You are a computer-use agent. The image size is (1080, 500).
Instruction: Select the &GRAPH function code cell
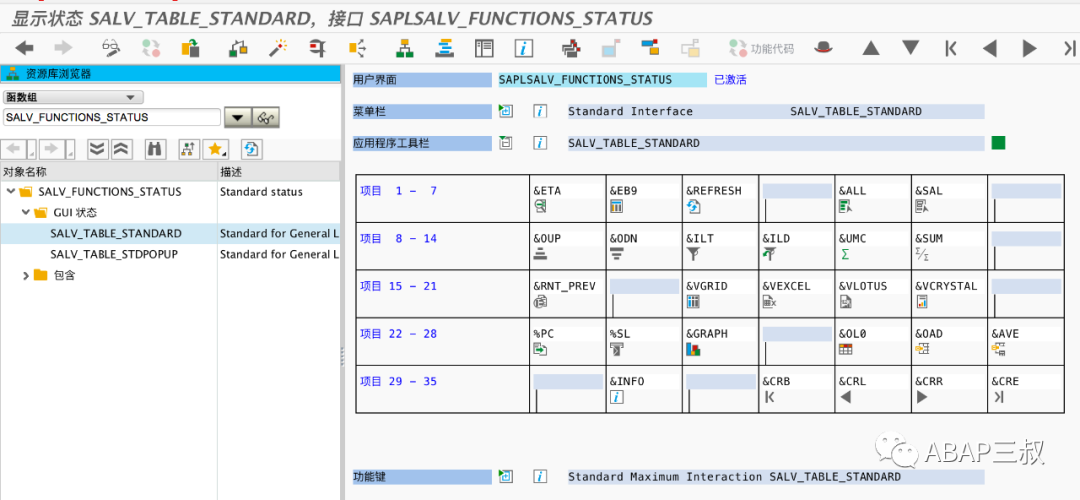720,341
